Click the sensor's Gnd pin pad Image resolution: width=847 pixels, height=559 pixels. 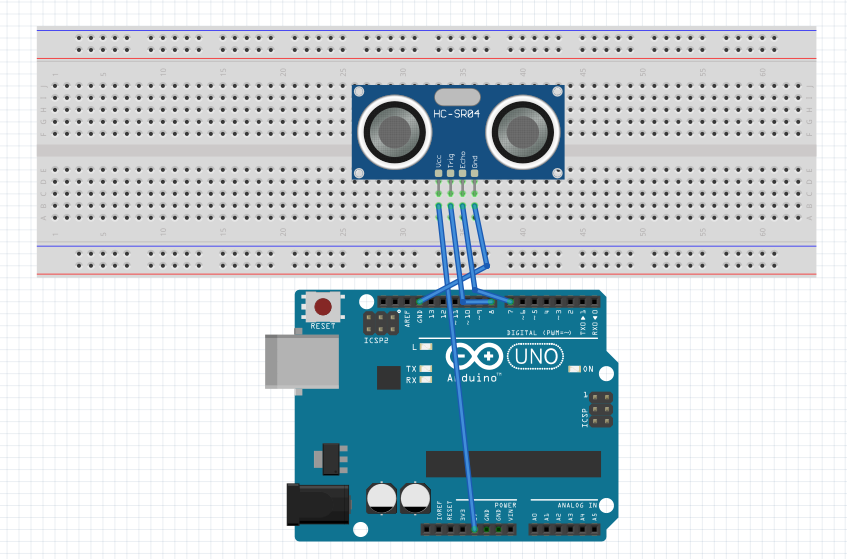tap(474, 173)
